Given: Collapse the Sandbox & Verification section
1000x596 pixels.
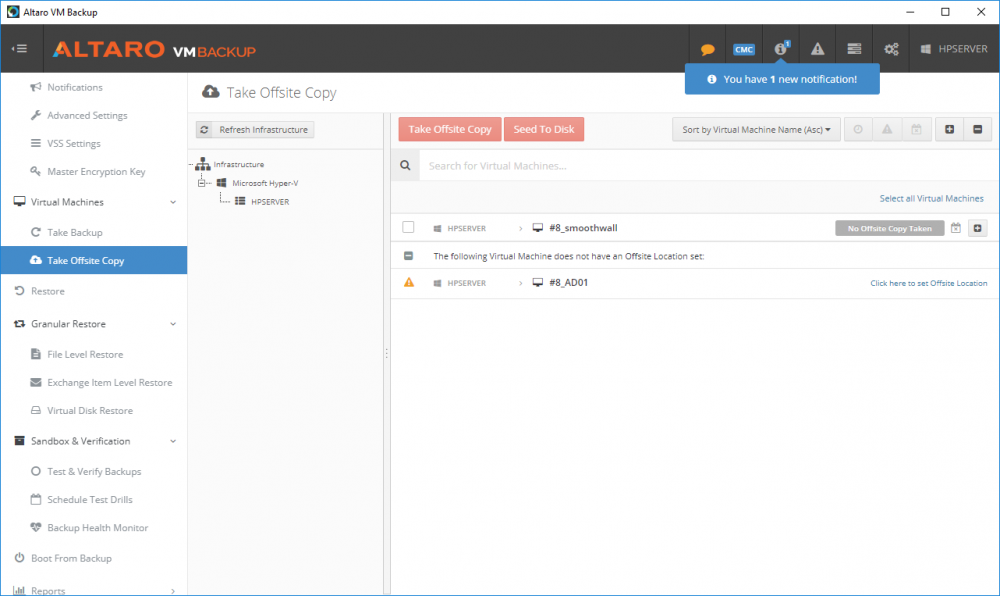Looking at the screenshot, I should 173,441.
